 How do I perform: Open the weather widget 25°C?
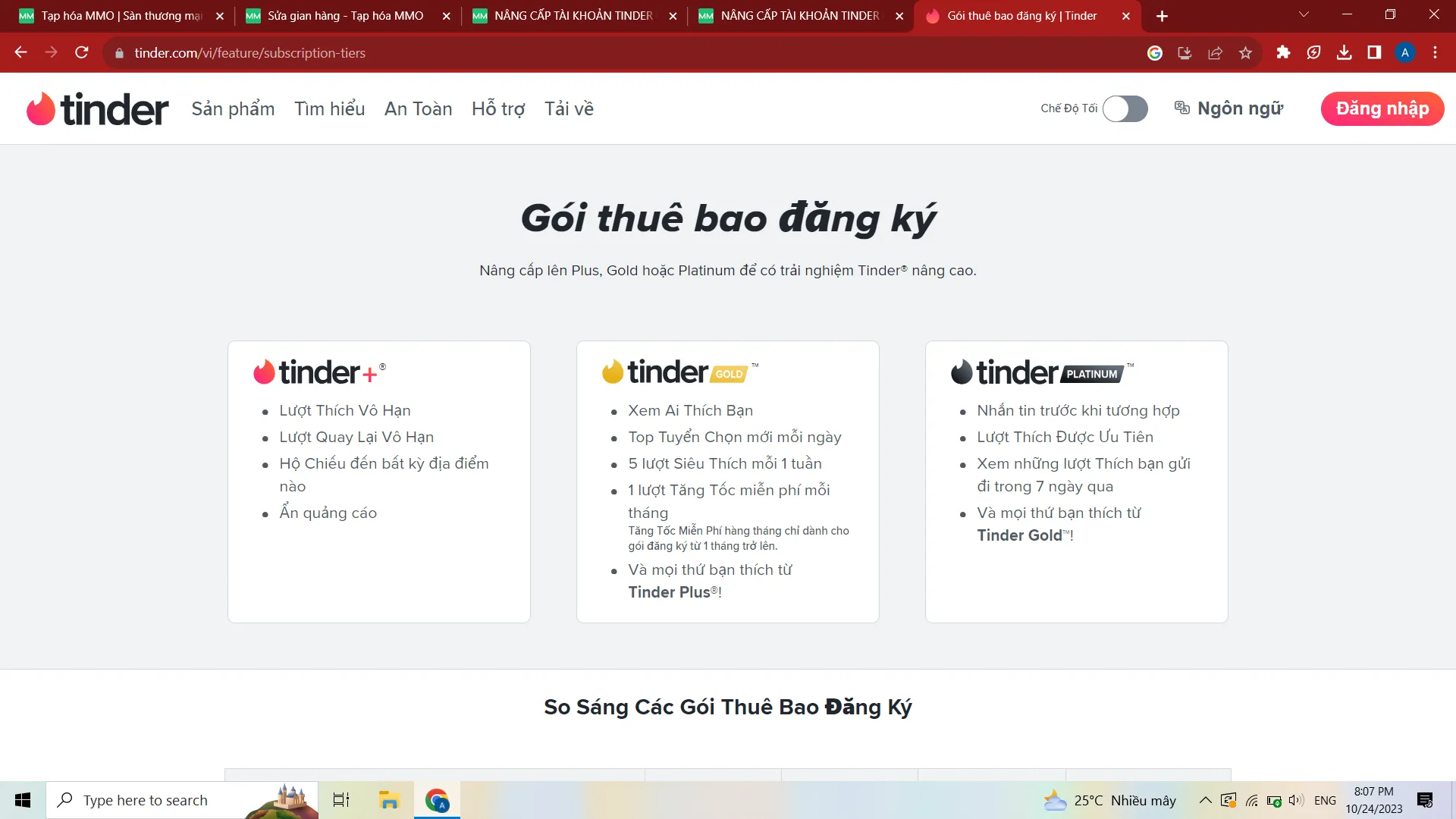(x=1110, y=800)
